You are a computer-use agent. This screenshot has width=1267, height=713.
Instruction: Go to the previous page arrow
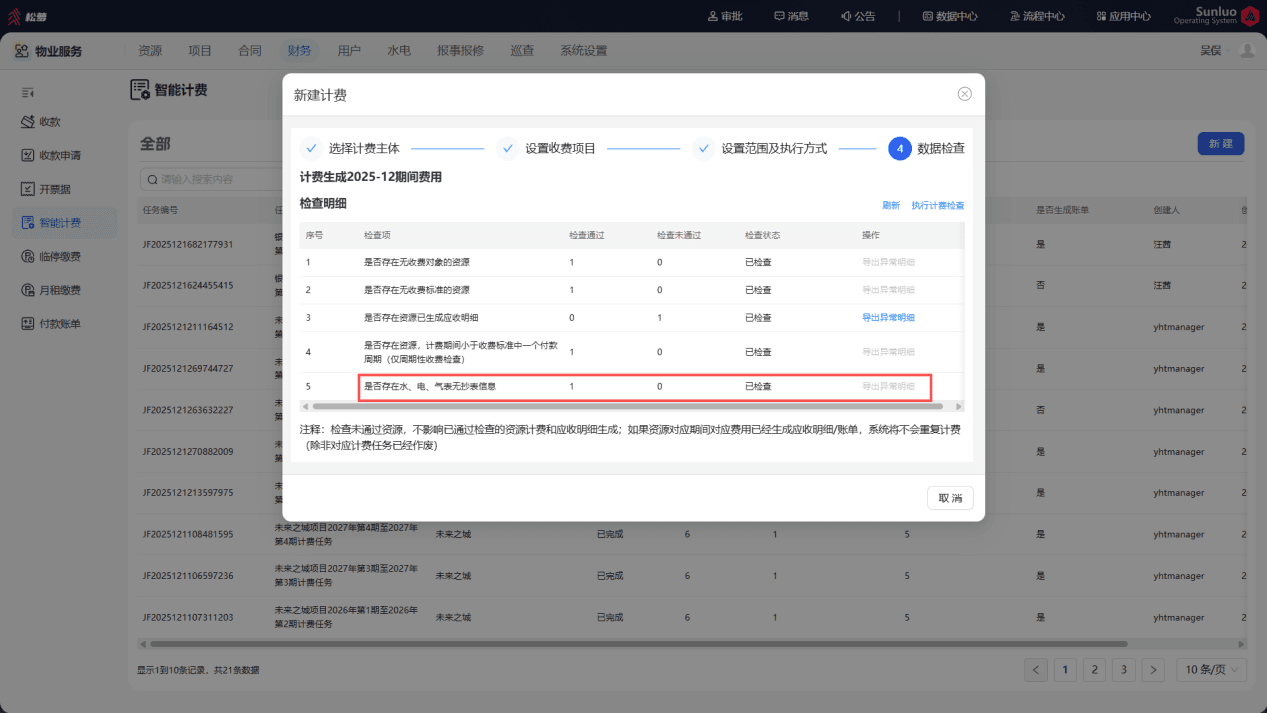(x=1036, y=670)
